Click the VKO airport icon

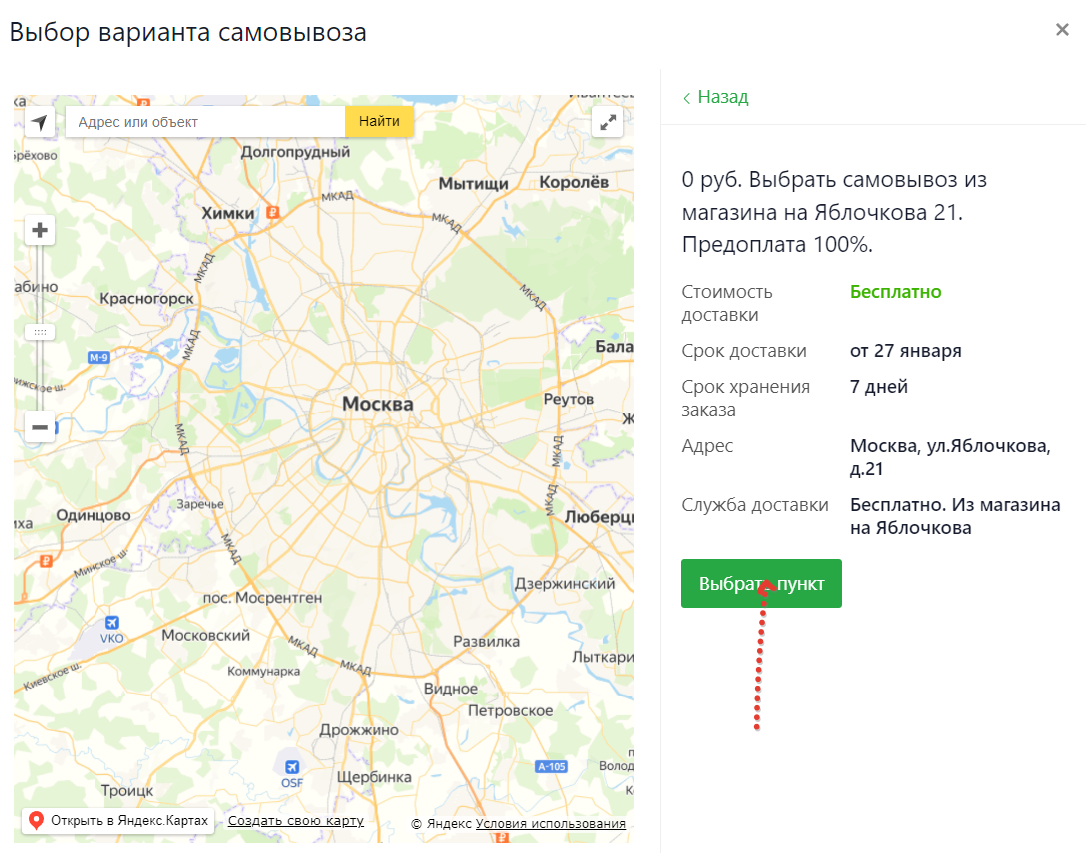(x=112, y=622)
